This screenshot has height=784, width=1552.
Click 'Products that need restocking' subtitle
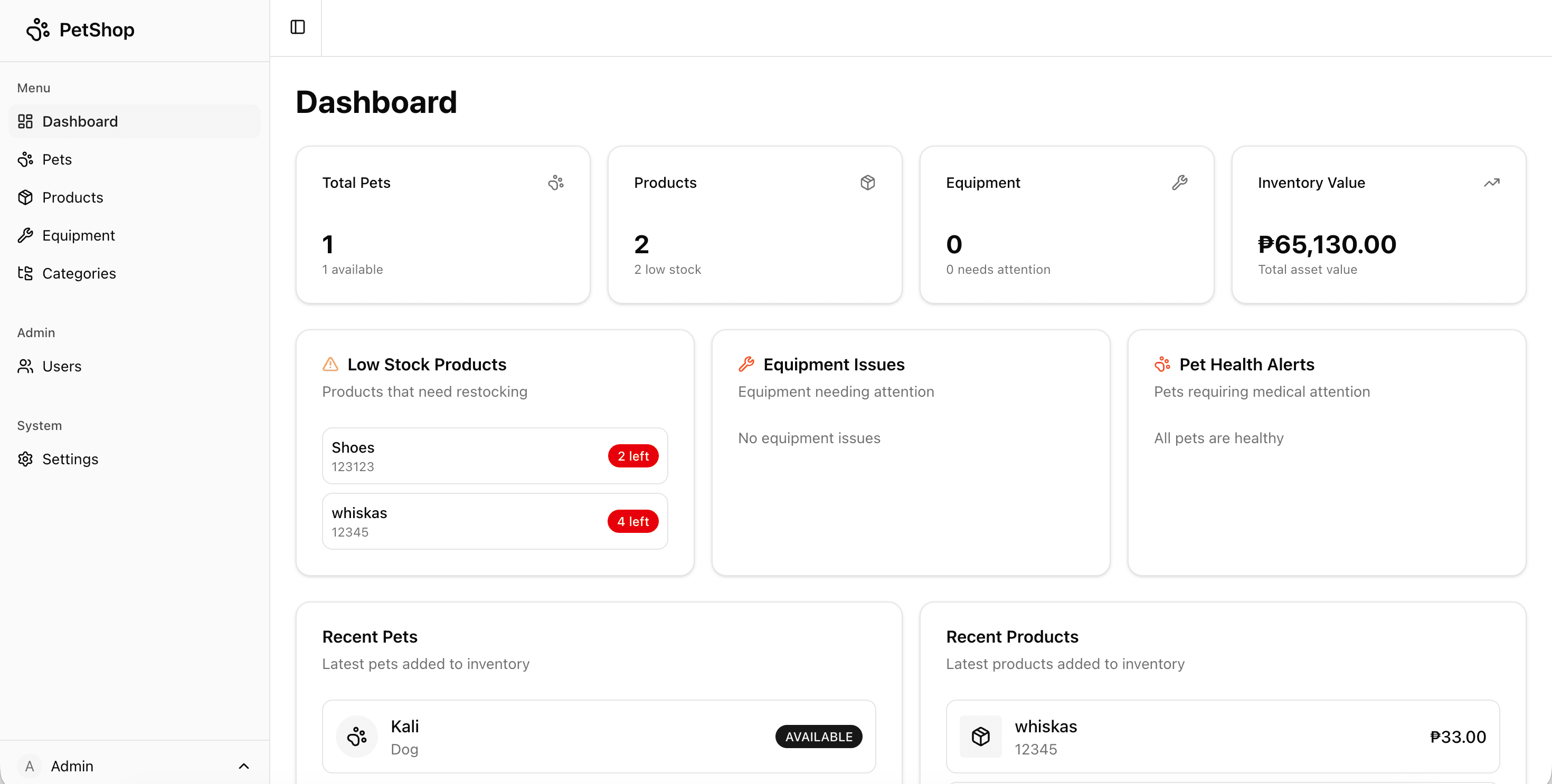point(425,392)
